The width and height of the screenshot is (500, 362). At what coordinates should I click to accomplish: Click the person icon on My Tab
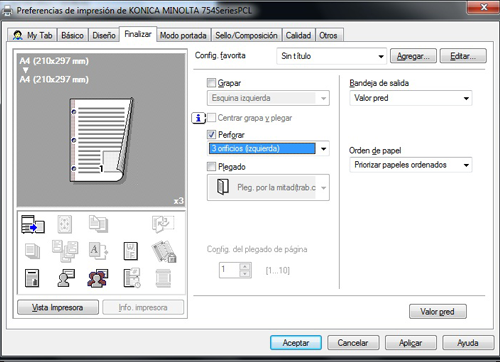click(x=17, y=35)
